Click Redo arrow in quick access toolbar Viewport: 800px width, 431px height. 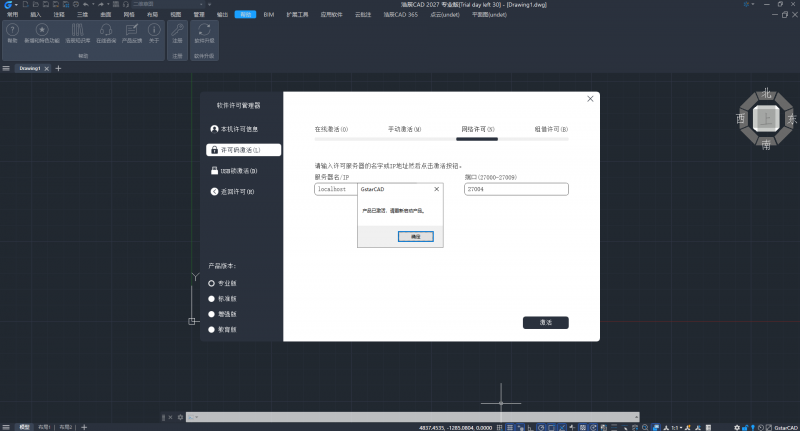[101, 5]
